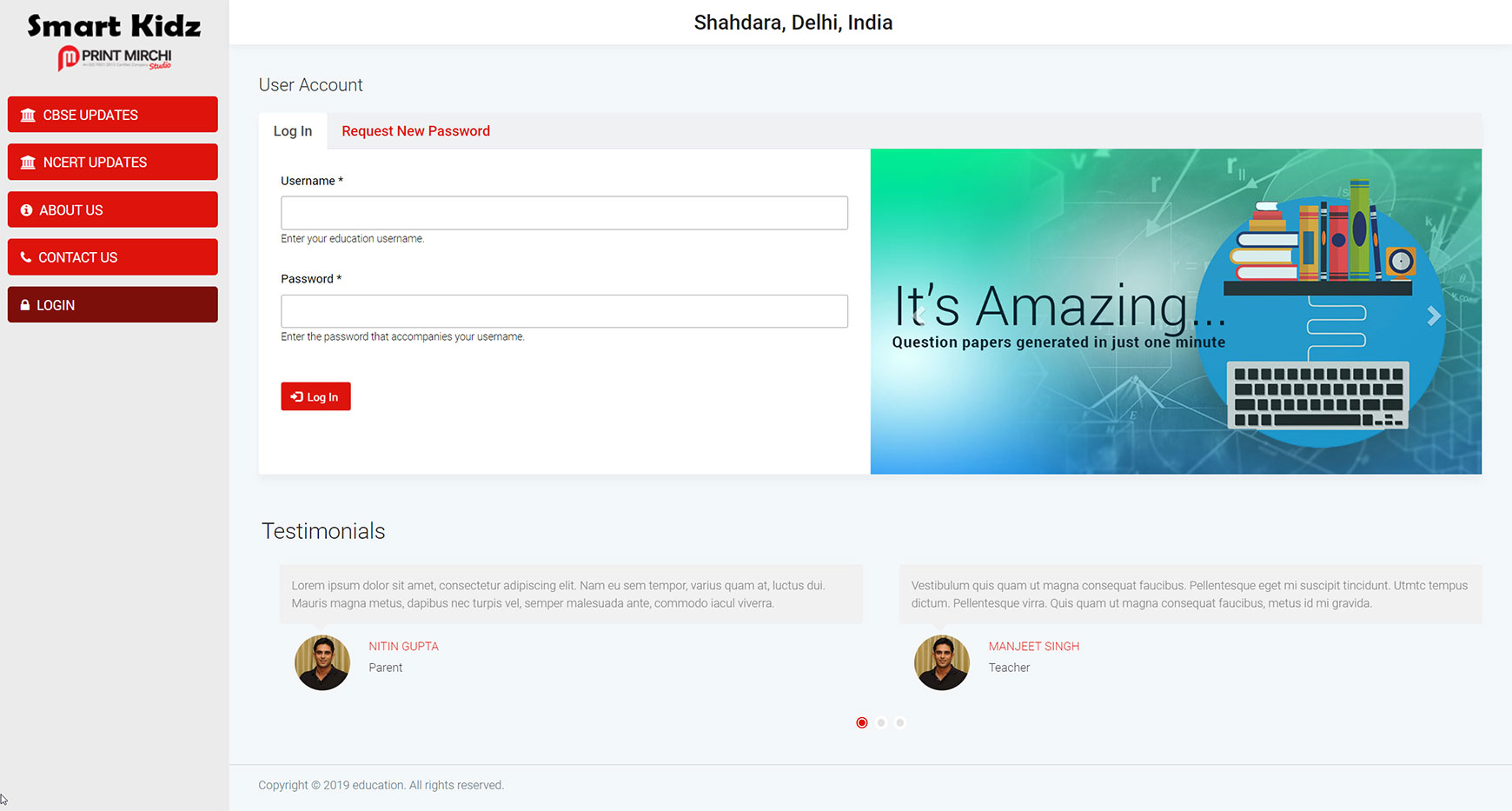The width and height of the screenshot is (1512, 811).
Task: Click Nitin Gupta's profile photo
Action: [x=322, y=663]
